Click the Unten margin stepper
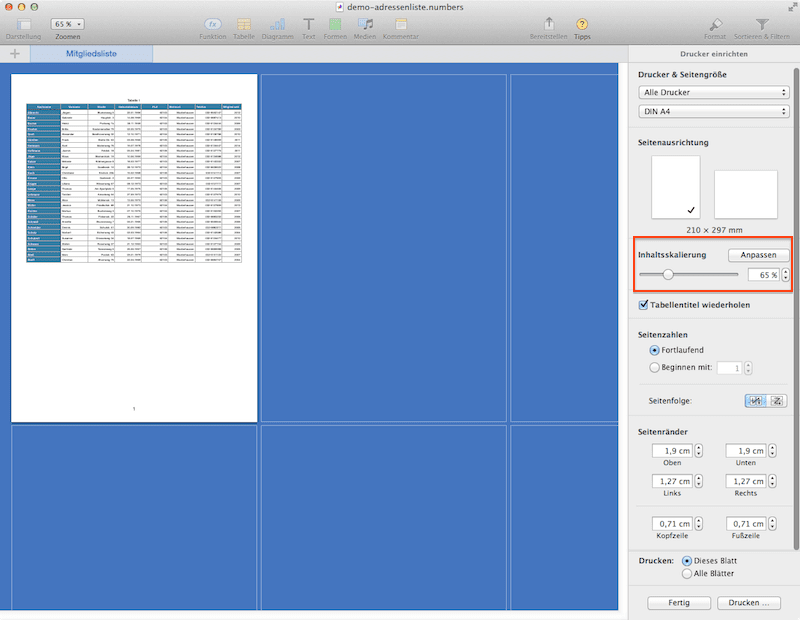 [x=772, y=451]
